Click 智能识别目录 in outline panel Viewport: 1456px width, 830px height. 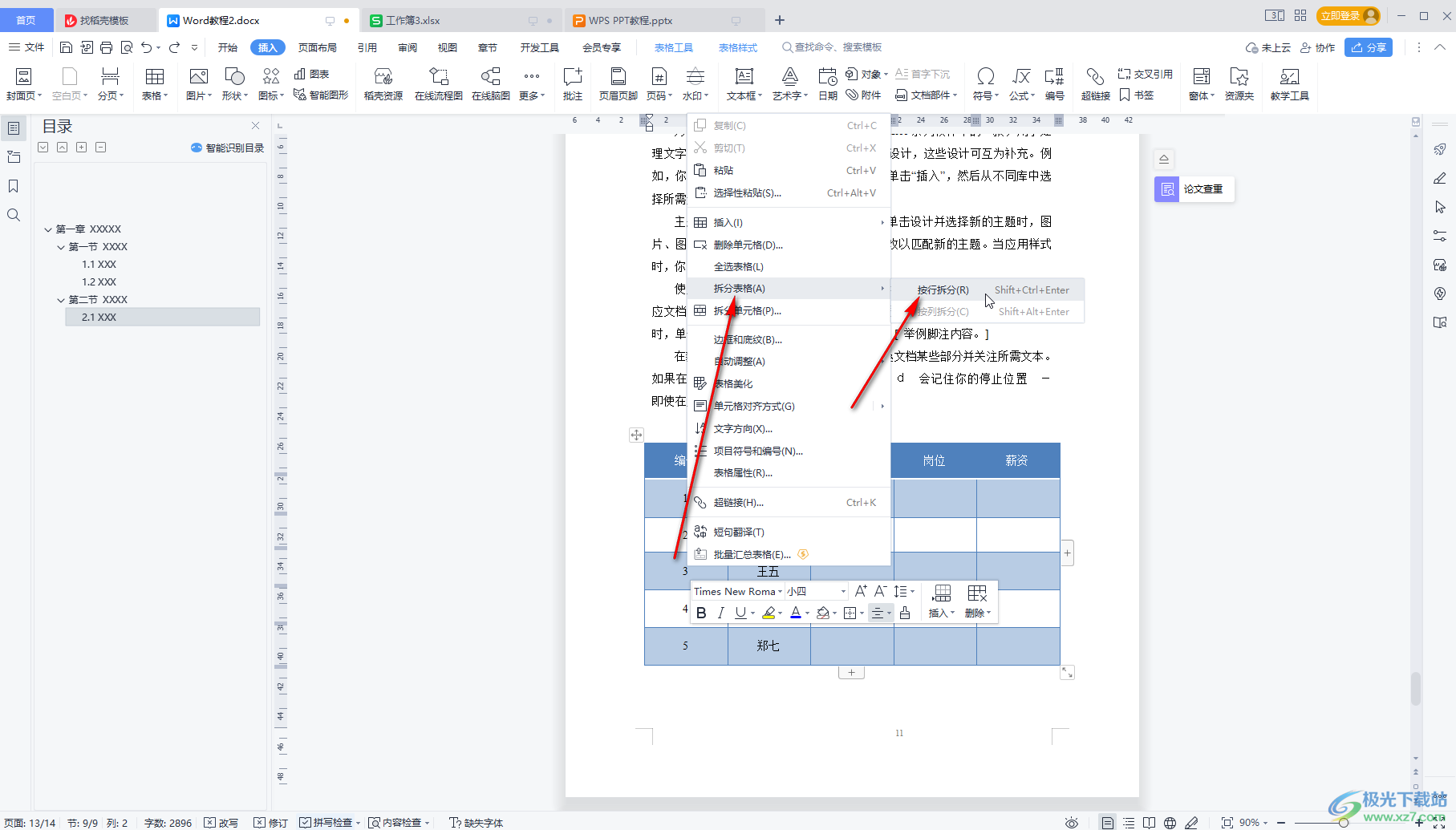pyautogui.click(x=228, y=148)
